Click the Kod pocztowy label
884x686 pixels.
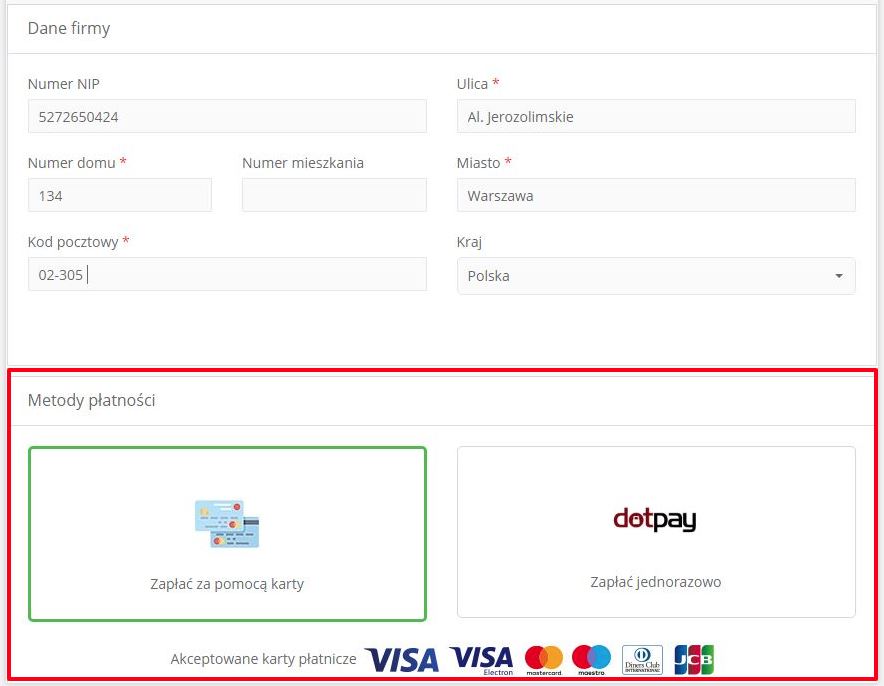coord(73,242)
